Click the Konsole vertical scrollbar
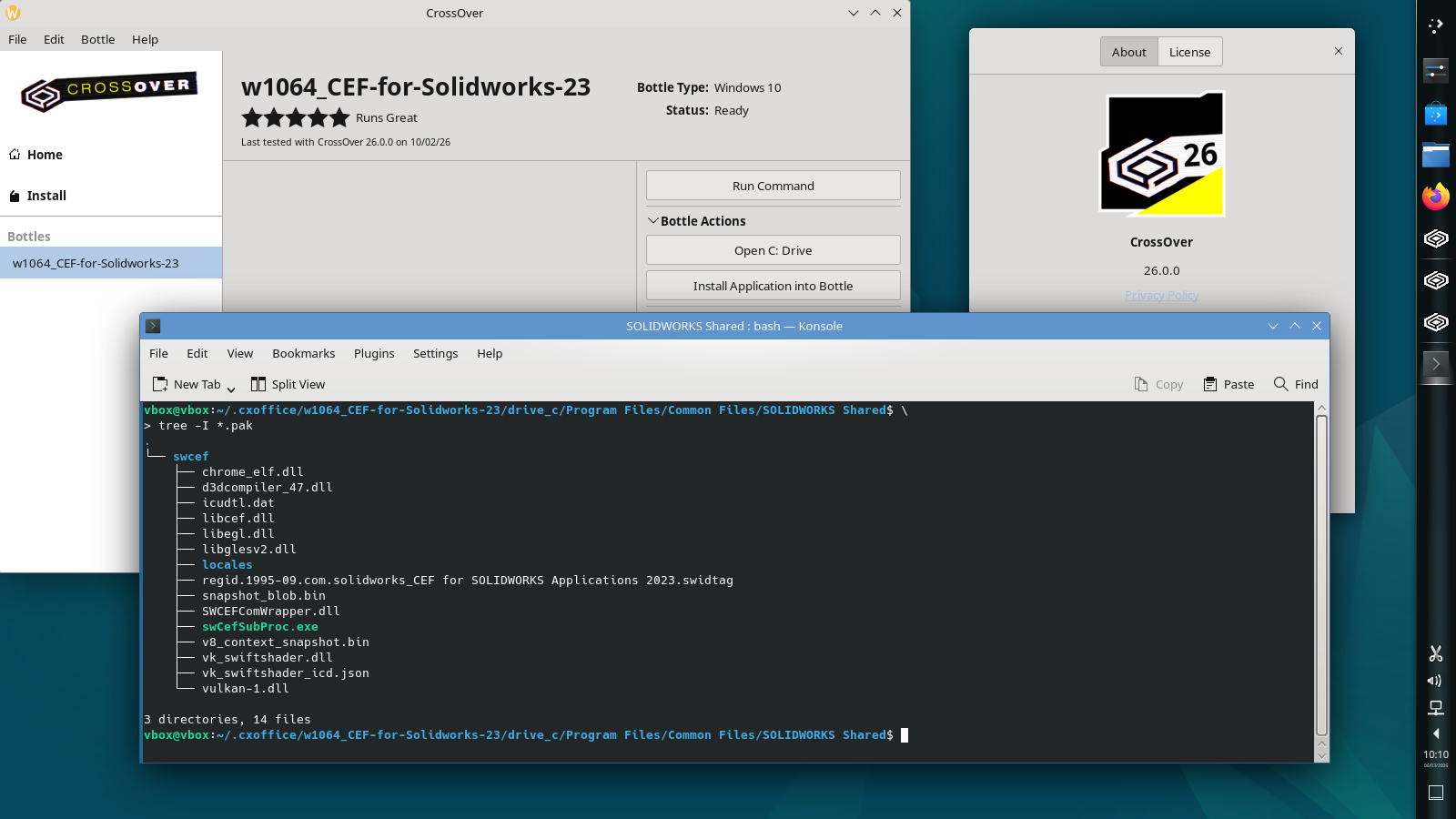This screenshot has height=819, width=1456. (1322, 575)
